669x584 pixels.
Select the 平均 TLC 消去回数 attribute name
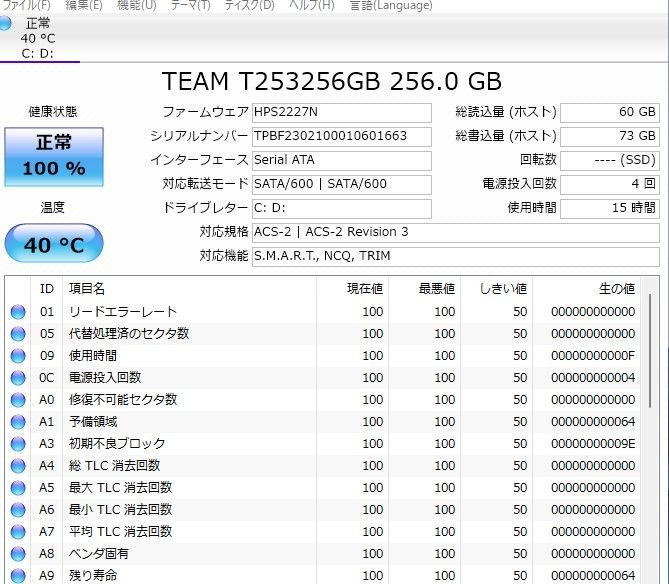pos(120,532)
